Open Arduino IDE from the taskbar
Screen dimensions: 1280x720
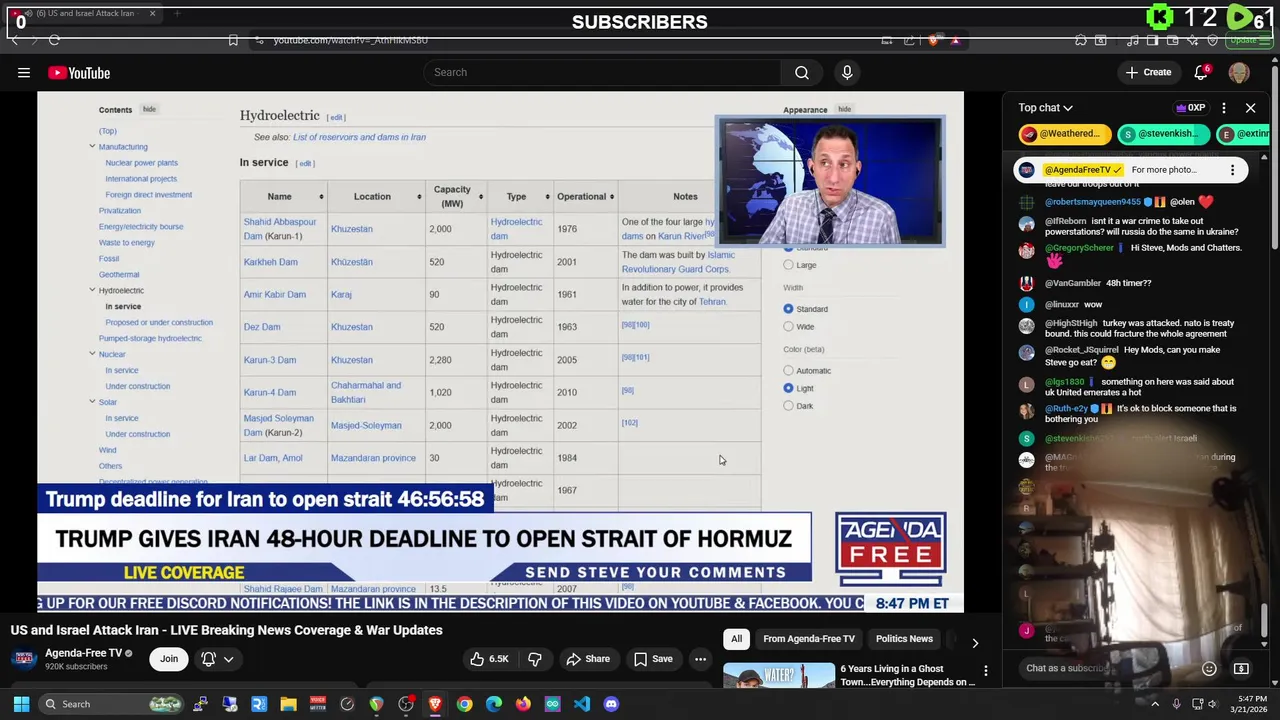point(553,704)
